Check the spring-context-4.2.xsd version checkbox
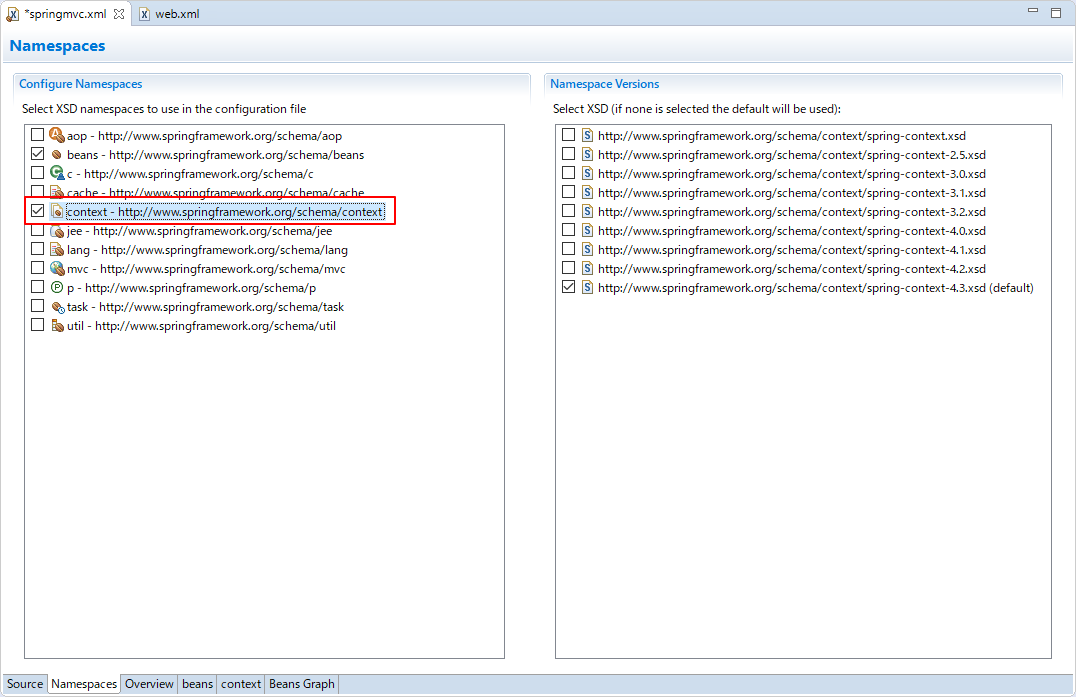Viewport: 1076px width, 697px height. pos(568,268)
